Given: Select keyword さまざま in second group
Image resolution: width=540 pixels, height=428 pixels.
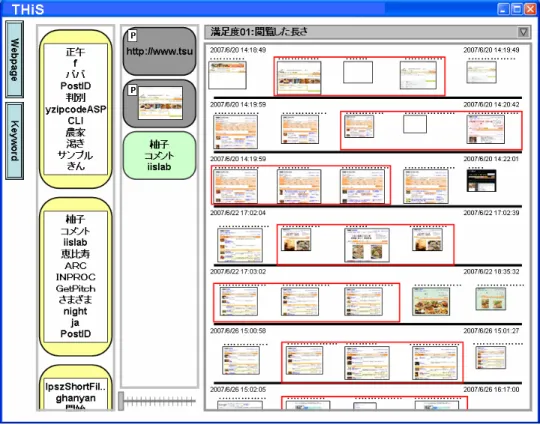Looking at the screenshot, I should pos(75,300).
